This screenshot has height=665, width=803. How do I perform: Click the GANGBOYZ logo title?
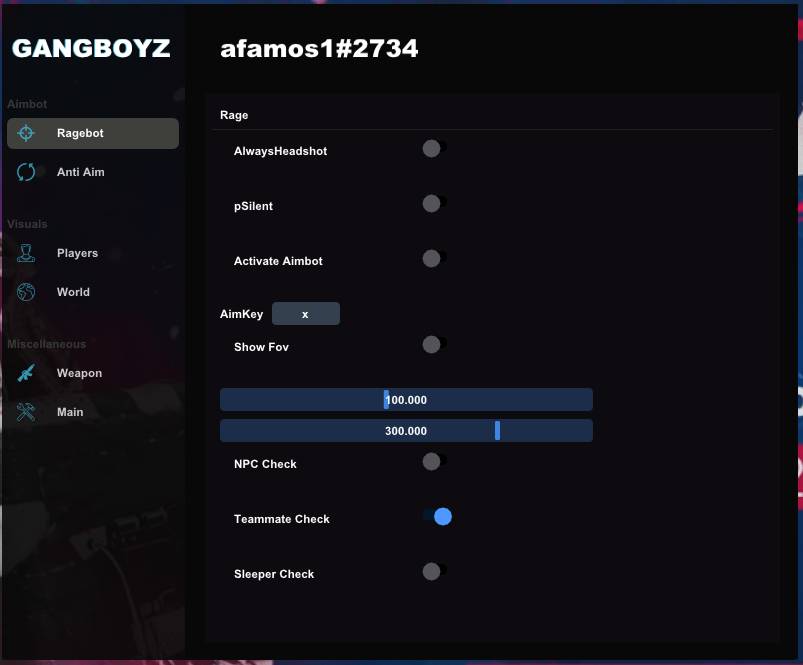click(x=91, y=49)
